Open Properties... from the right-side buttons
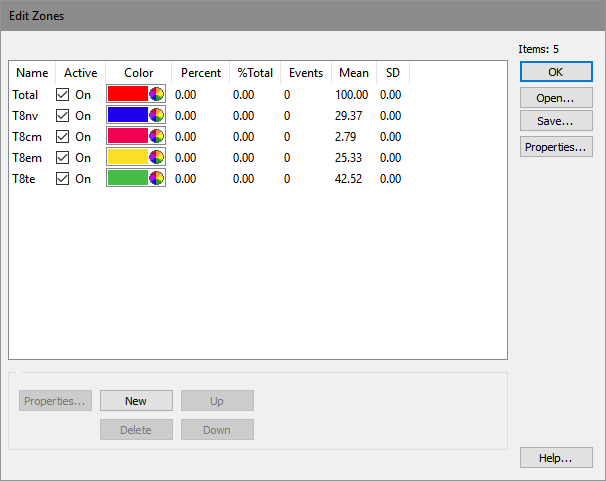 tap(555, 147)
